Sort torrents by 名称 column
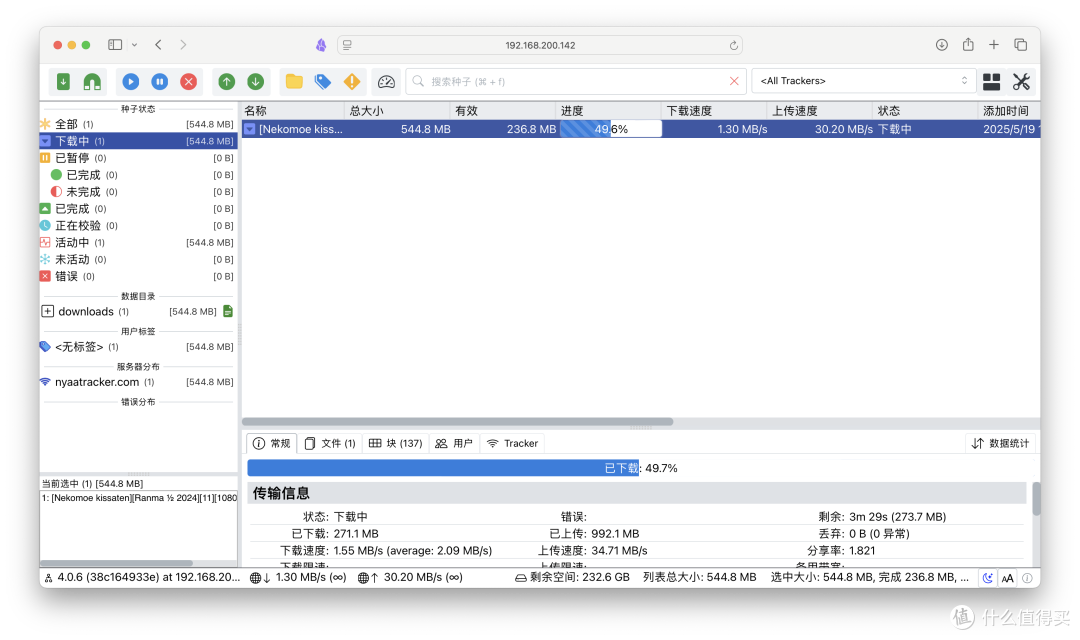Viewport: 1080px width, 640px height. 293,110
